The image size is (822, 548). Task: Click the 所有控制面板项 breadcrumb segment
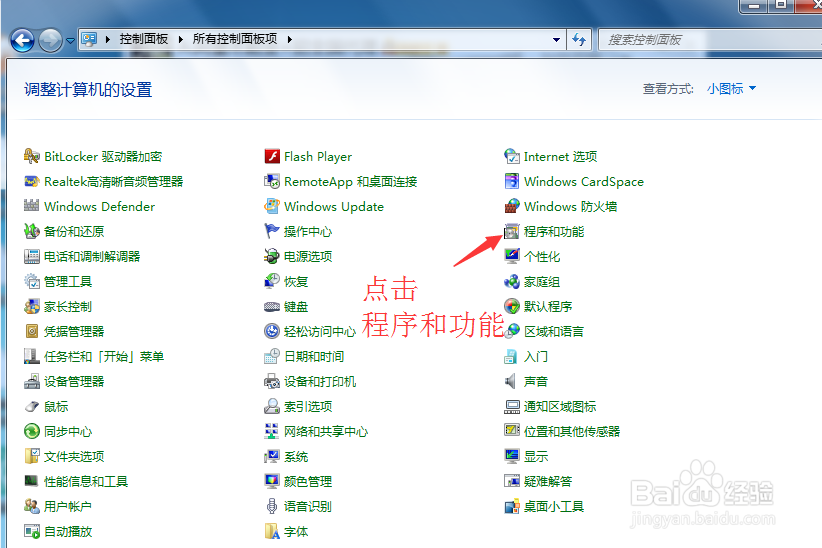pyautogui.click(x=235, y=39)
